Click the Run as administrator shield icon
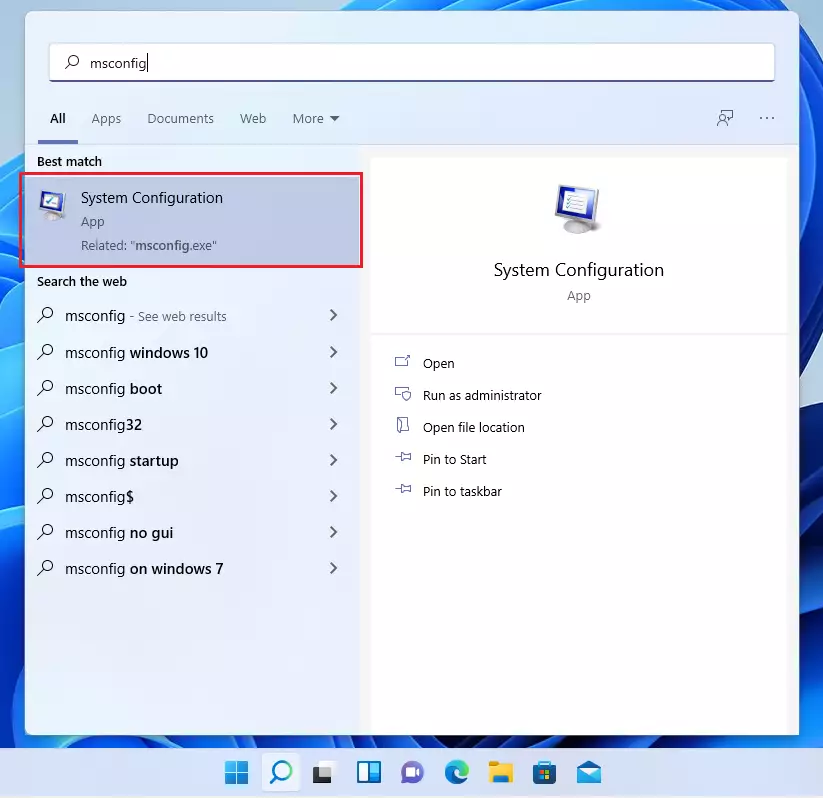 coord(403,394)
